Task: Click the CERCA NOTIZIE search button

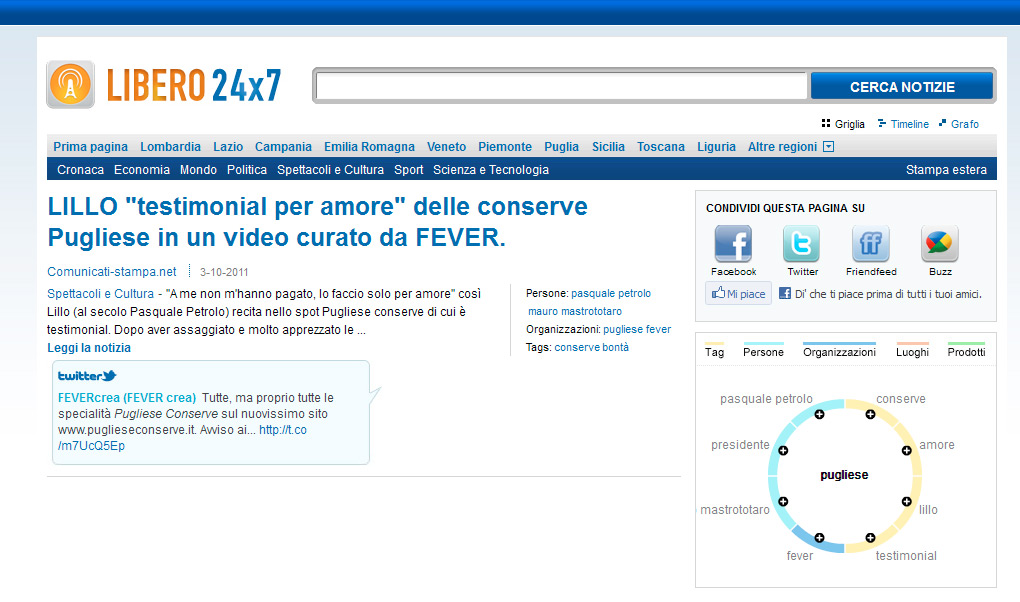Action: (x=902, y=87)
